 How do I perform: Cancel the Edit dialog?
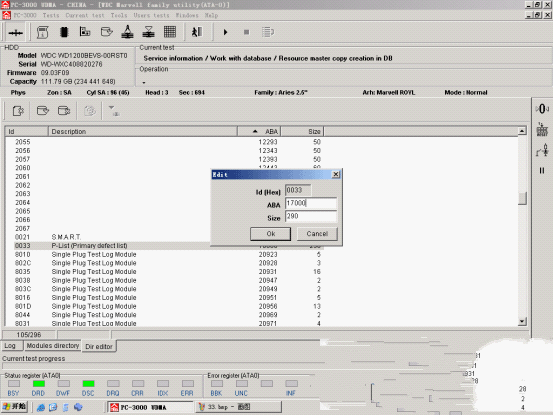click(x=317, y=234)
